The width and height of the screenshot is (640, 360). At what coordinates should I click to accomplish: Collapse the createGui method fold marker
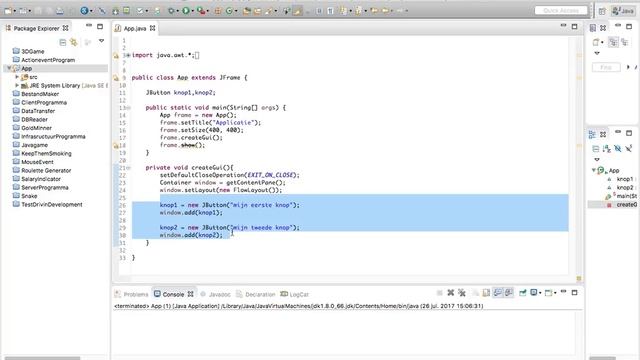coord(129,168)
